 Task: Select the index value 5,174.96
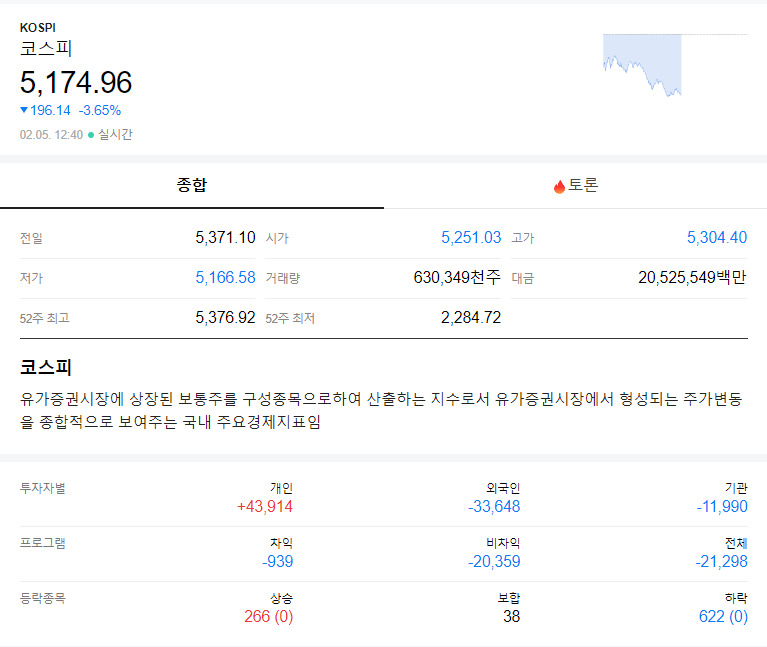(76, 82)
